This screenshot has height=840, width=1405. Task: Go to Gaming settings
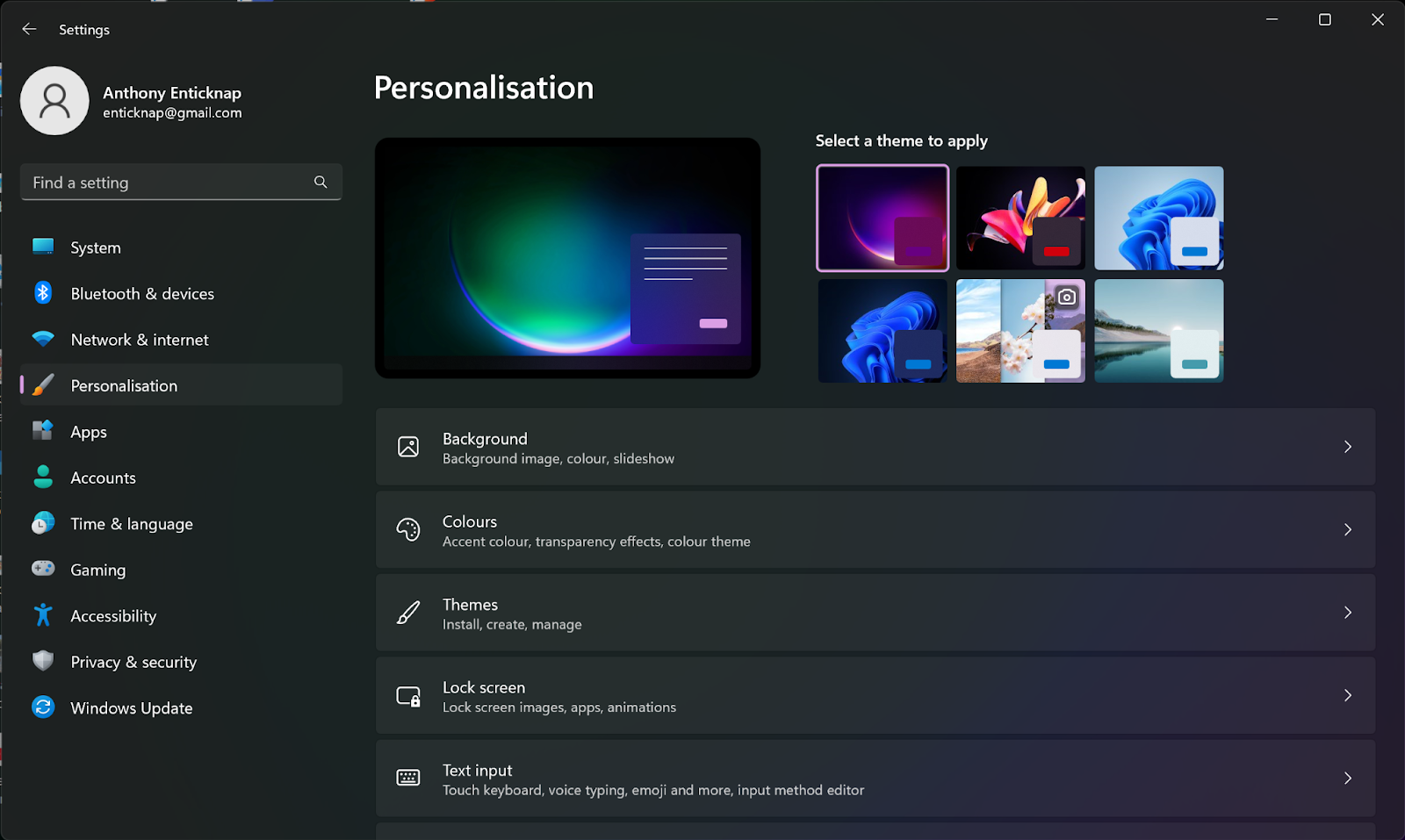point(181,570)
